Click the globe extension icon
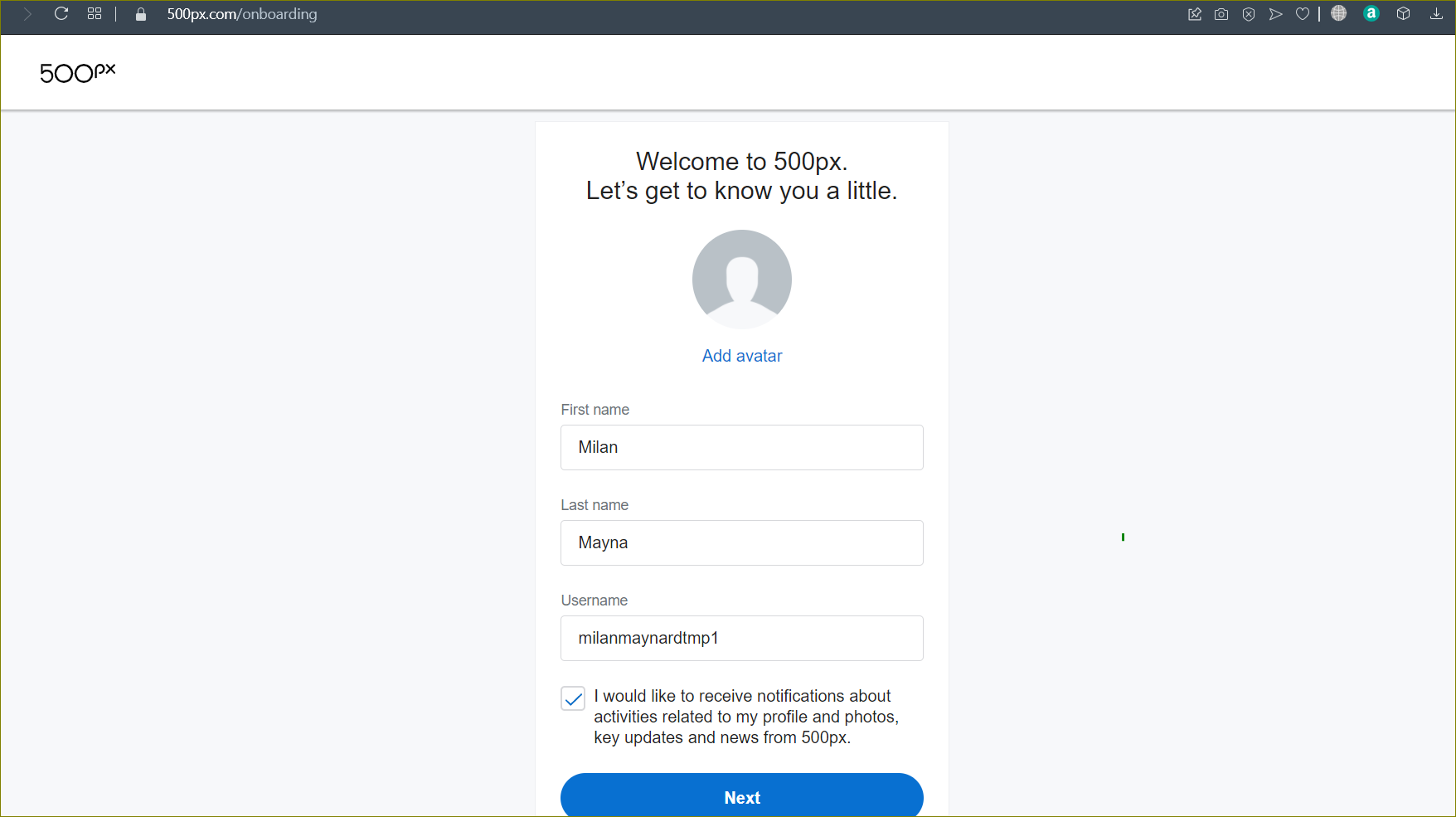 [1339, 13]
